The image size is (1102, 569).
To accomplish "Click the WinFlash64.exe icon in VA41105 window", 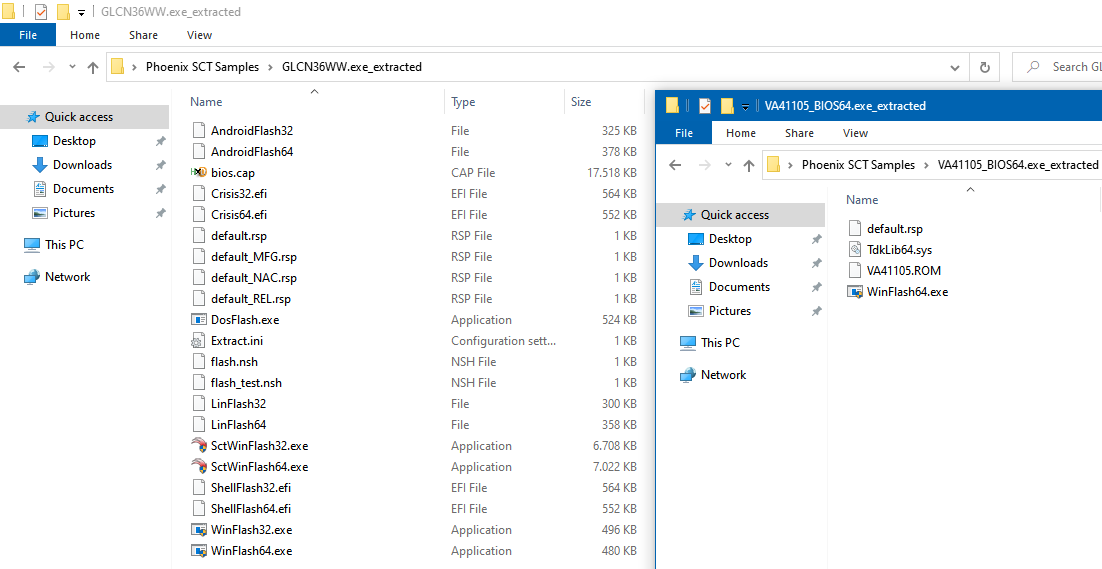I will (x=855, y=292).
